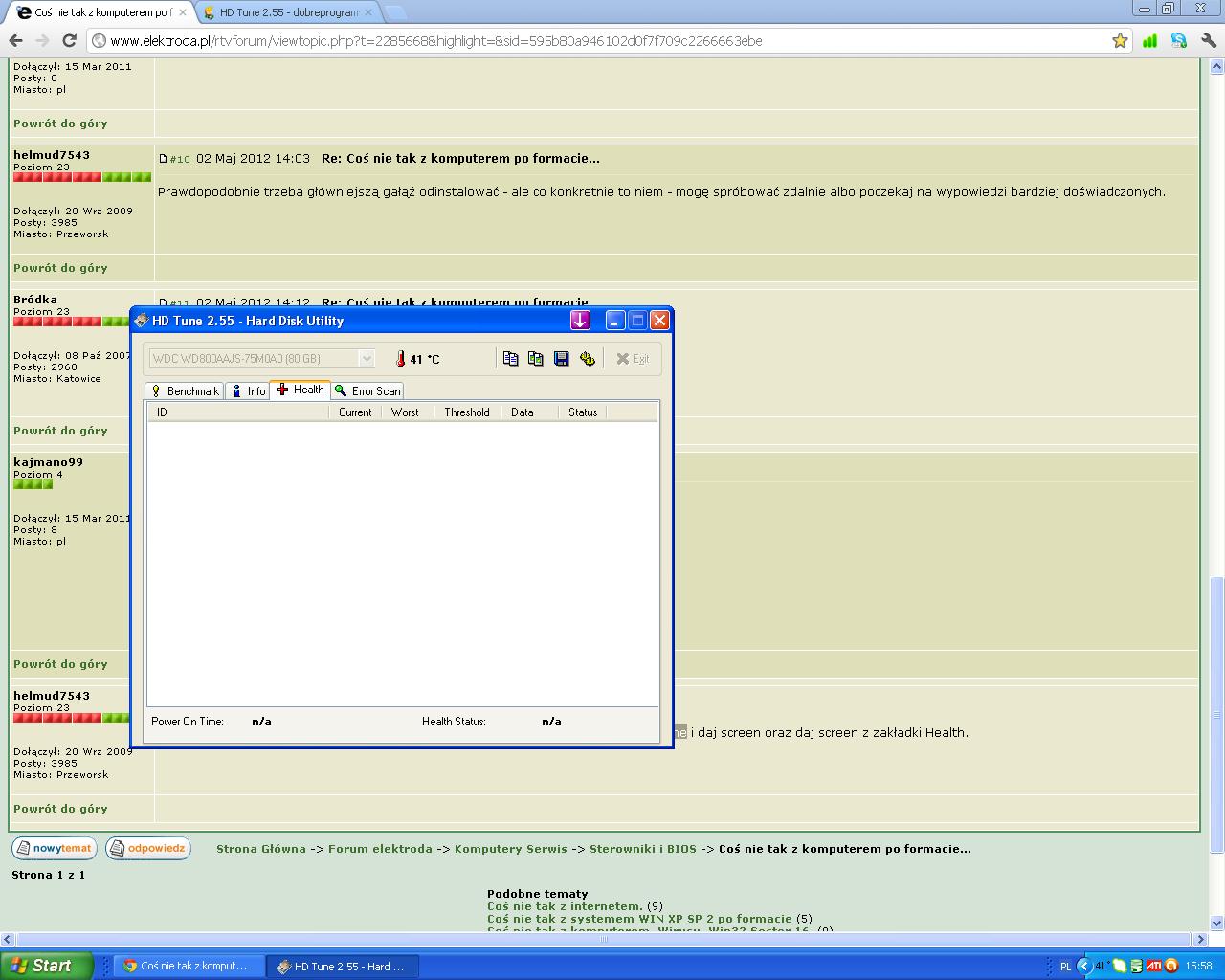Open a new browser tab
Viewport: 1225px width, 980px height.
click(x=394, y=13)
